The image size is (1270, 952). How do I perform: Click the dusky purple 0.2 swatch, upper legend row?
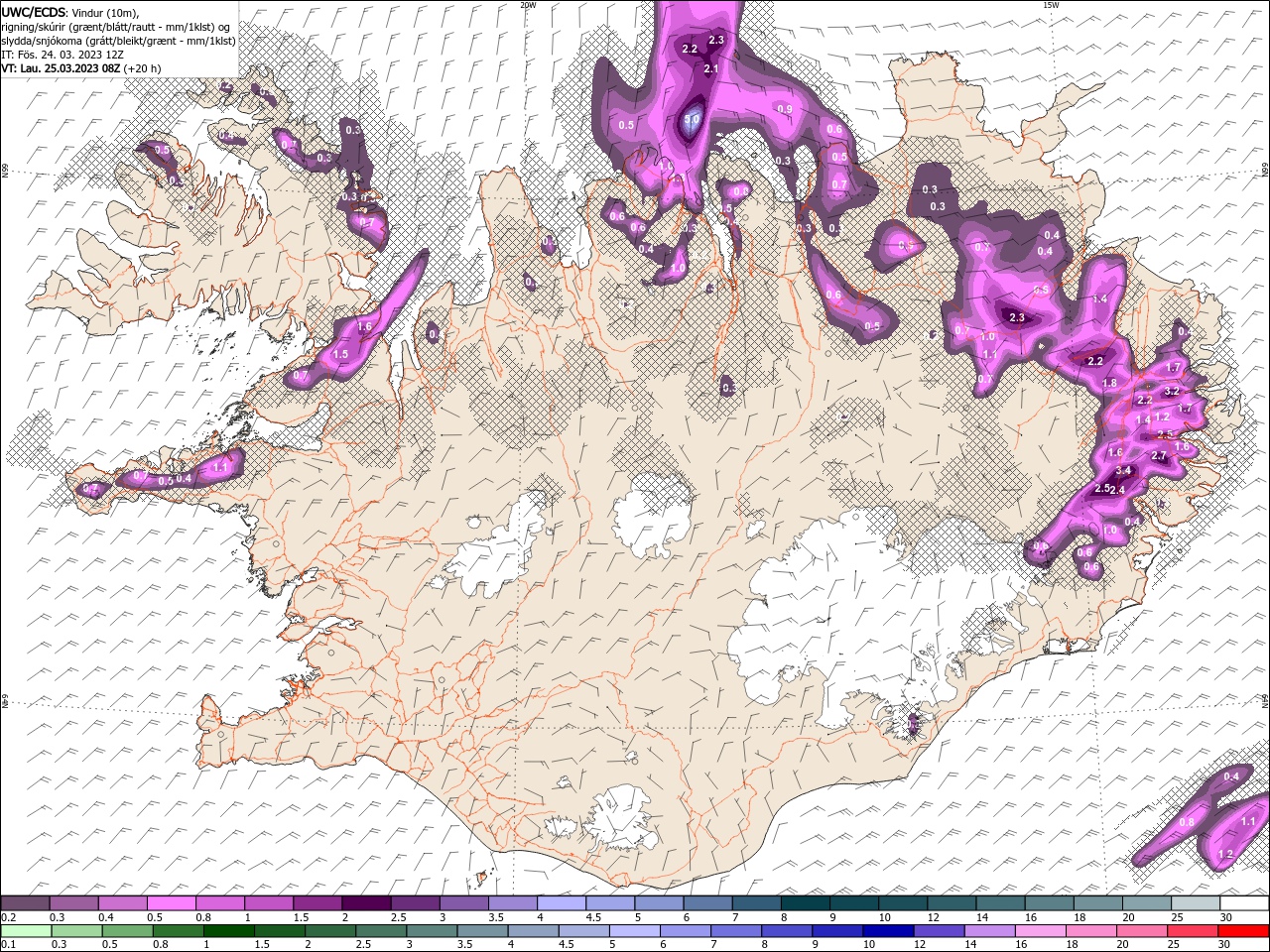tap(25, 903)
